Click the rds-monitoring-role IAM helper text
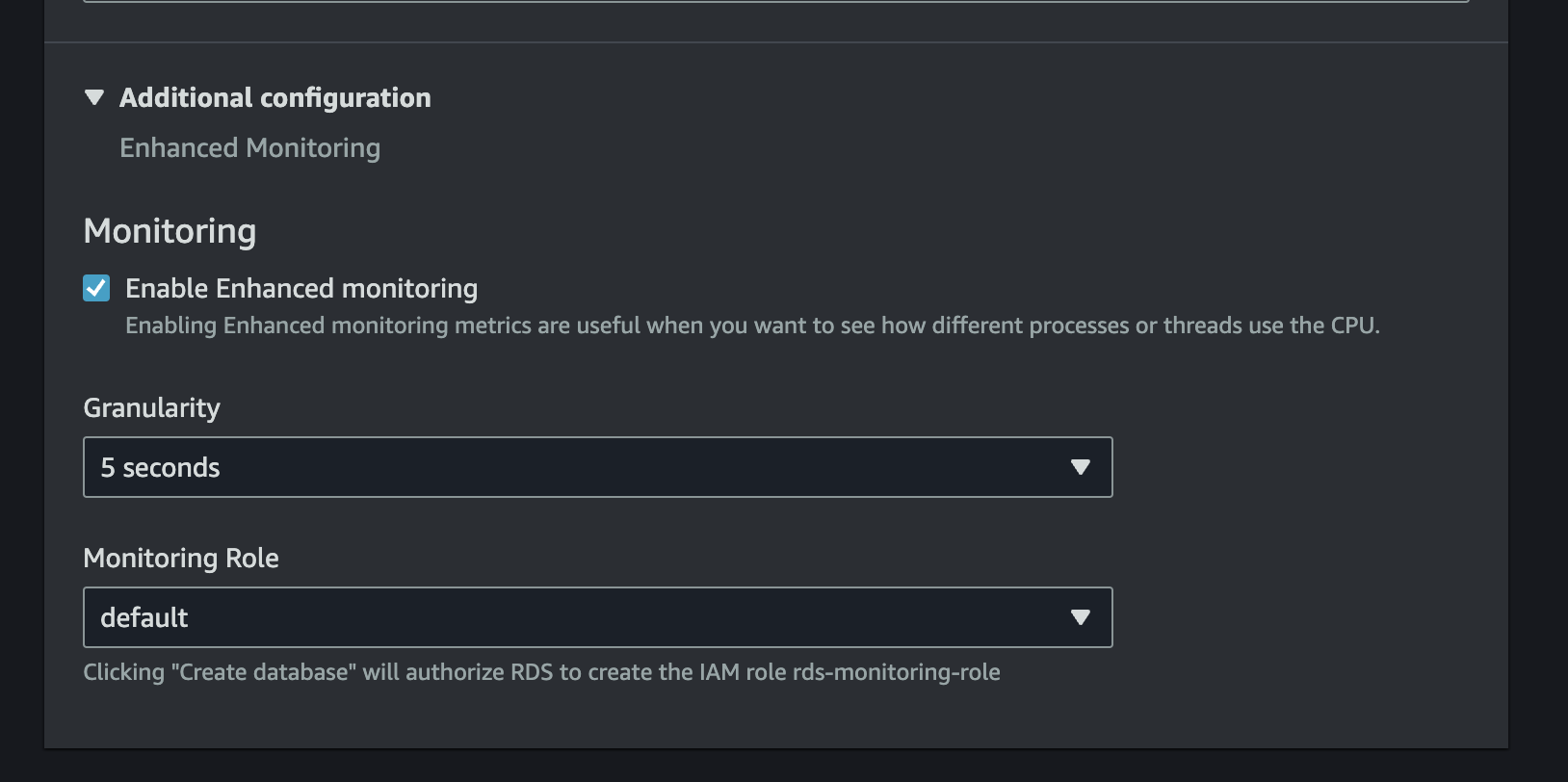Screen dimensions: 1568x782 pos(896,672)
